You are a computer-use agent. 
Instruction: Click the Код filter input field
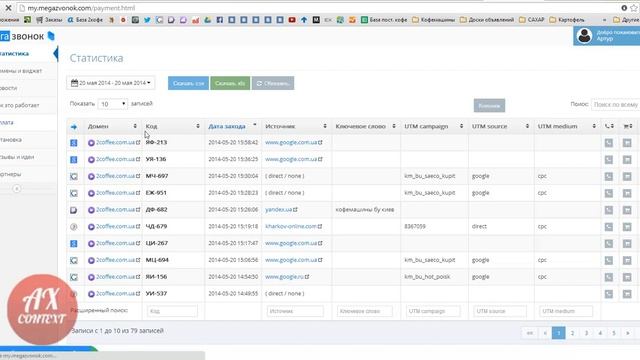click(x=172, y=311)
